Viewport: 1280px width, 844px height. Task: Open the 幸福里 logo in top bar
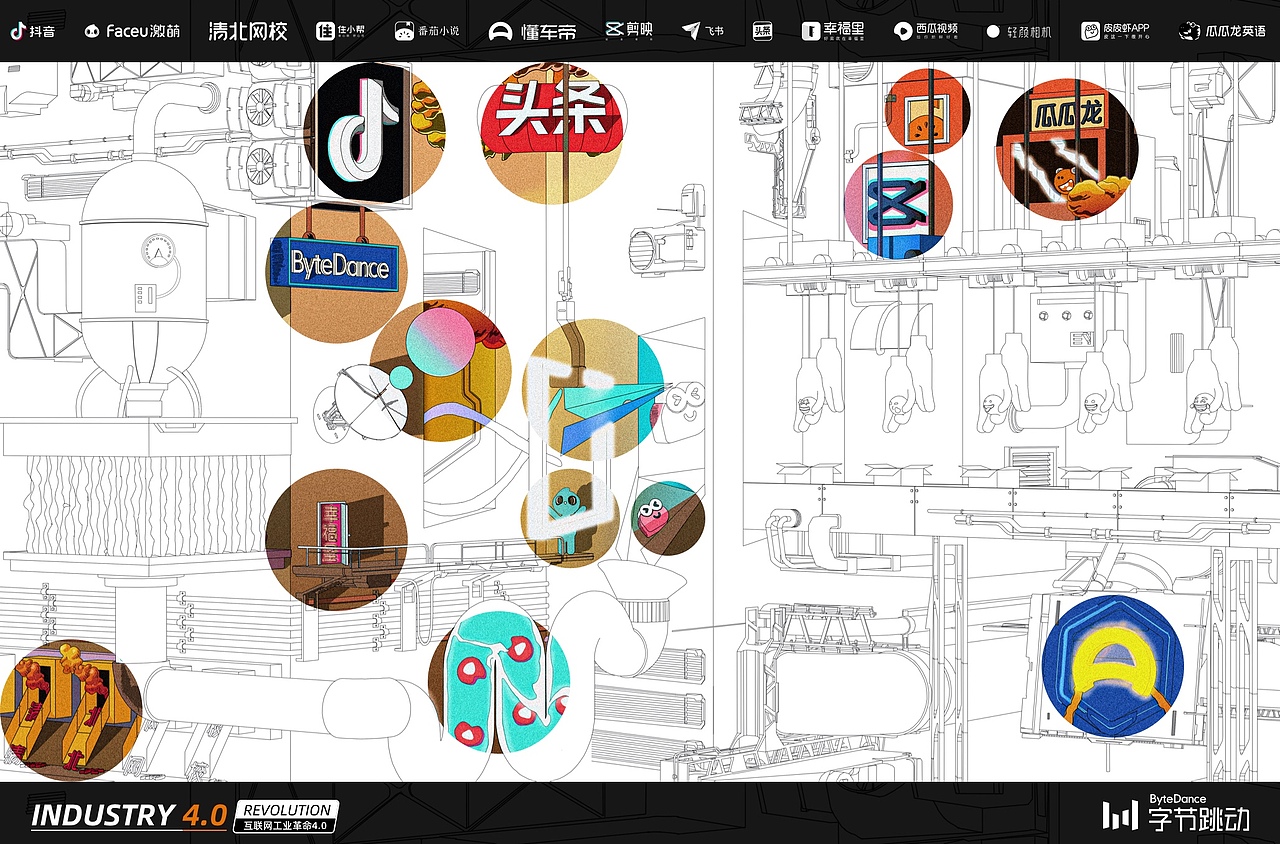point(834,31)
